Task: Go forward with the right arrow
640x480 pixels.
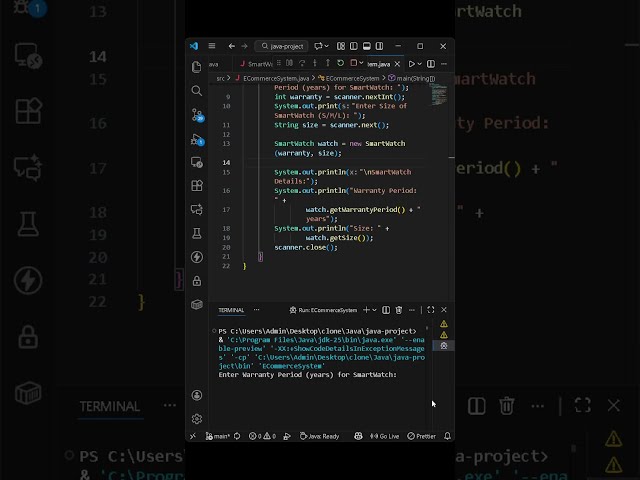Action: (244, 46)
